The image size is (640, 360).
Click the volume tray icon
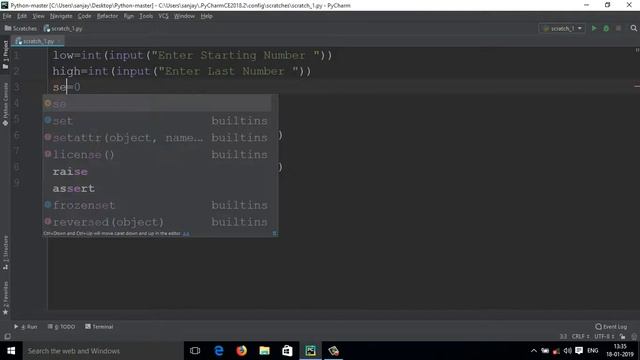tap(567, 351)
